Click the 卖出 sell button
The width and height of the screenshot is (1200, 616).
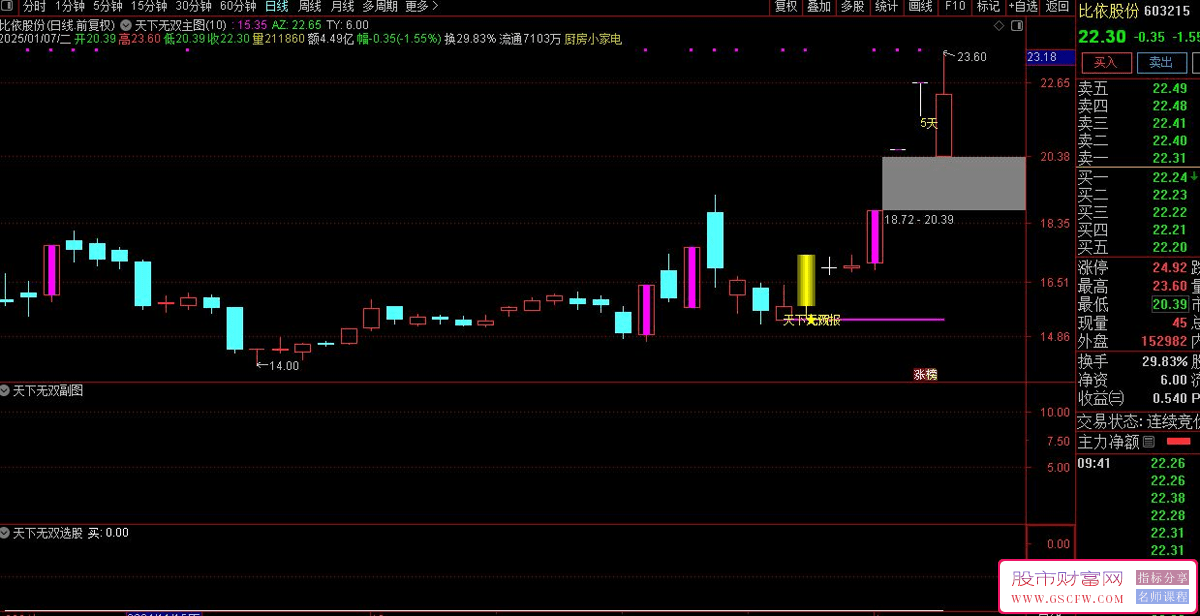tap(1161, 62)
